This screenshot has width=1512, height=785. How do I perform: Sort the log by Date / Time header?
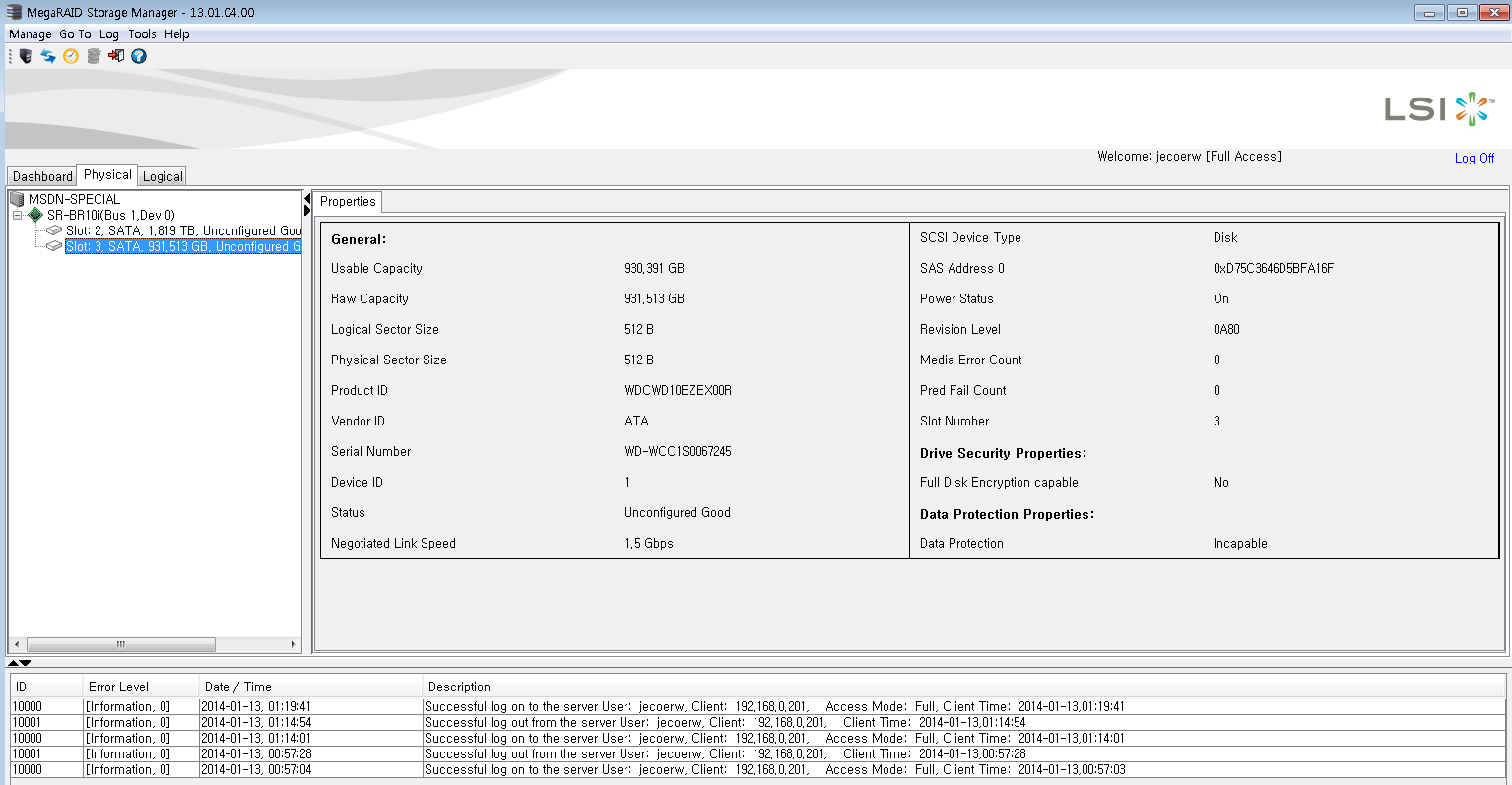pos(310,687)
